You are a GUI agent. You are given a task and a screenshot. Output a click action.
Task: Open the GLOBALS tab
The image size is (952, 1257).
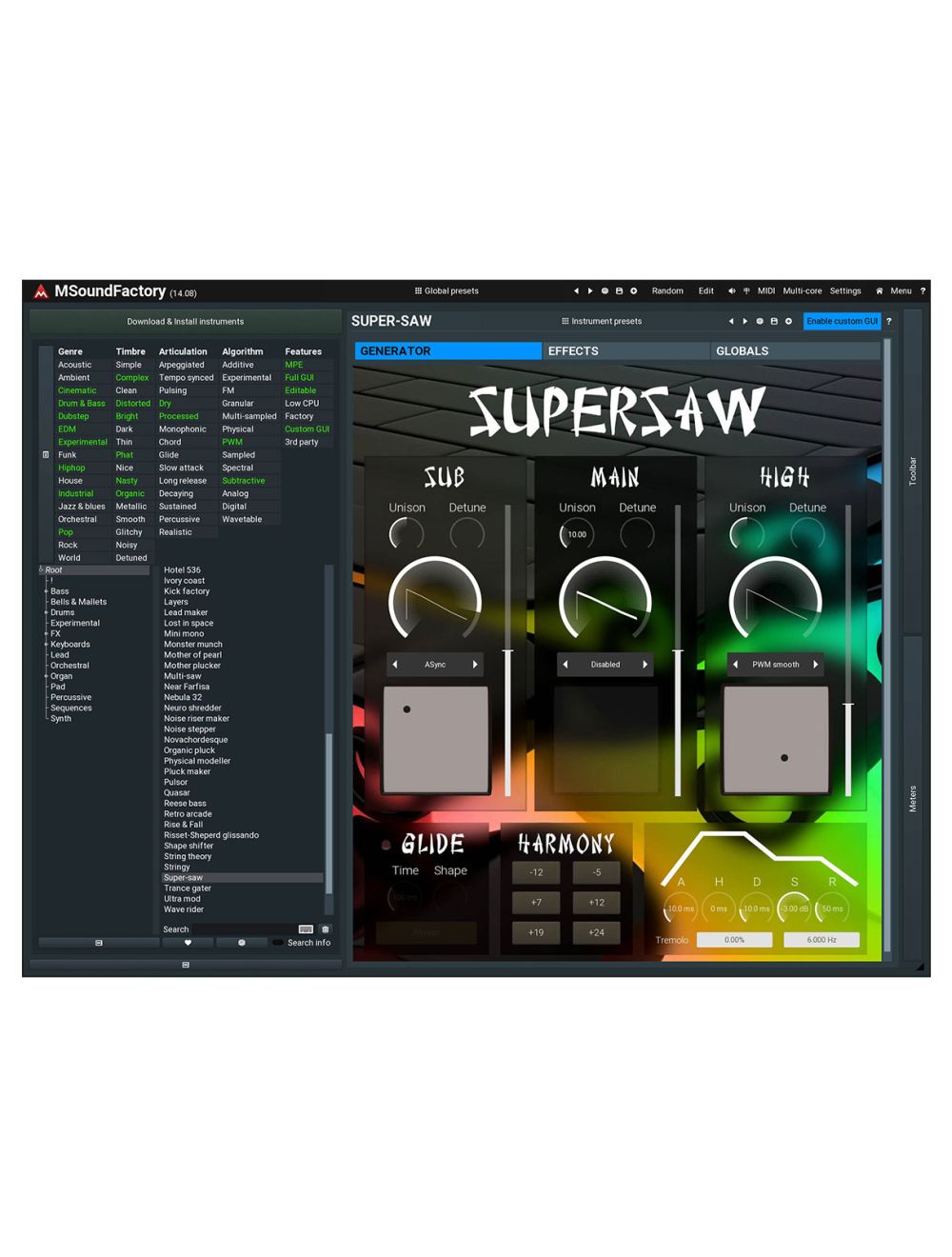click(794, 351)
